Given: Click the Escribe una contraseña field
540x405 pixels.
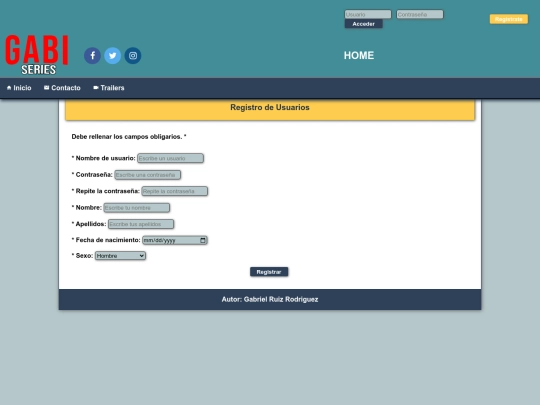Looking at the screenshot, I should [147, 175].
